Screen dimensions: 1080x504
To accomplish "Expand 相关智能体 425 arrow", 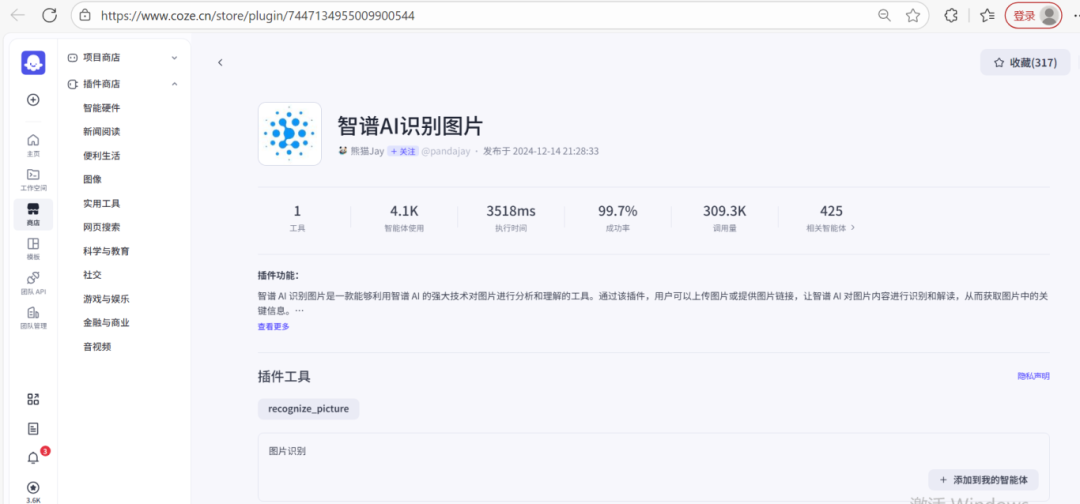I will coord(853,227).
